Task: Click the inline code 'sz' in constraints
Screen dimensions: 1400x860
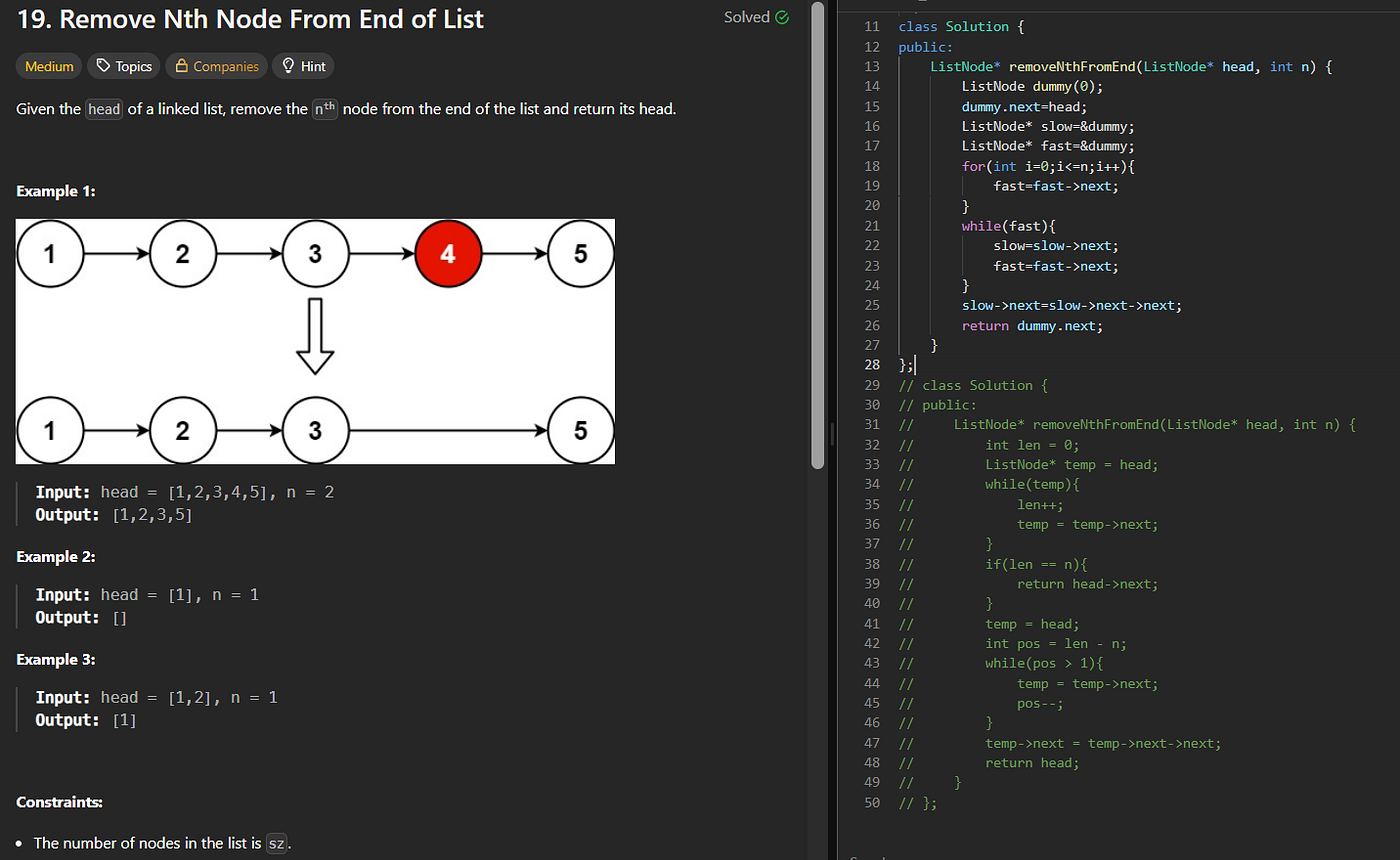Action: coord(277,843)
